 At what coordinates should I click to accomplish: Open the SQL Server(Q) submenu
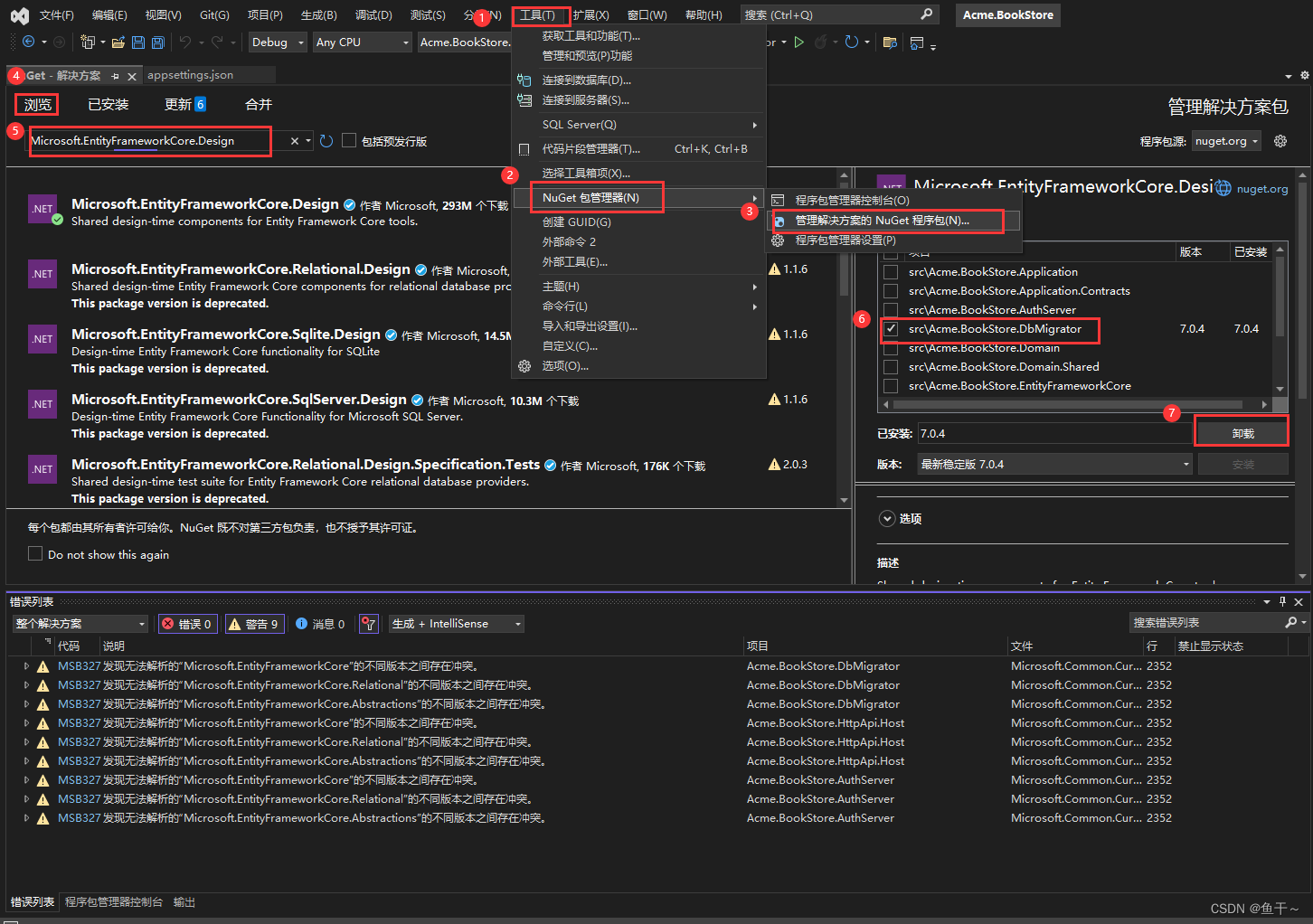[x=639, y=125]
